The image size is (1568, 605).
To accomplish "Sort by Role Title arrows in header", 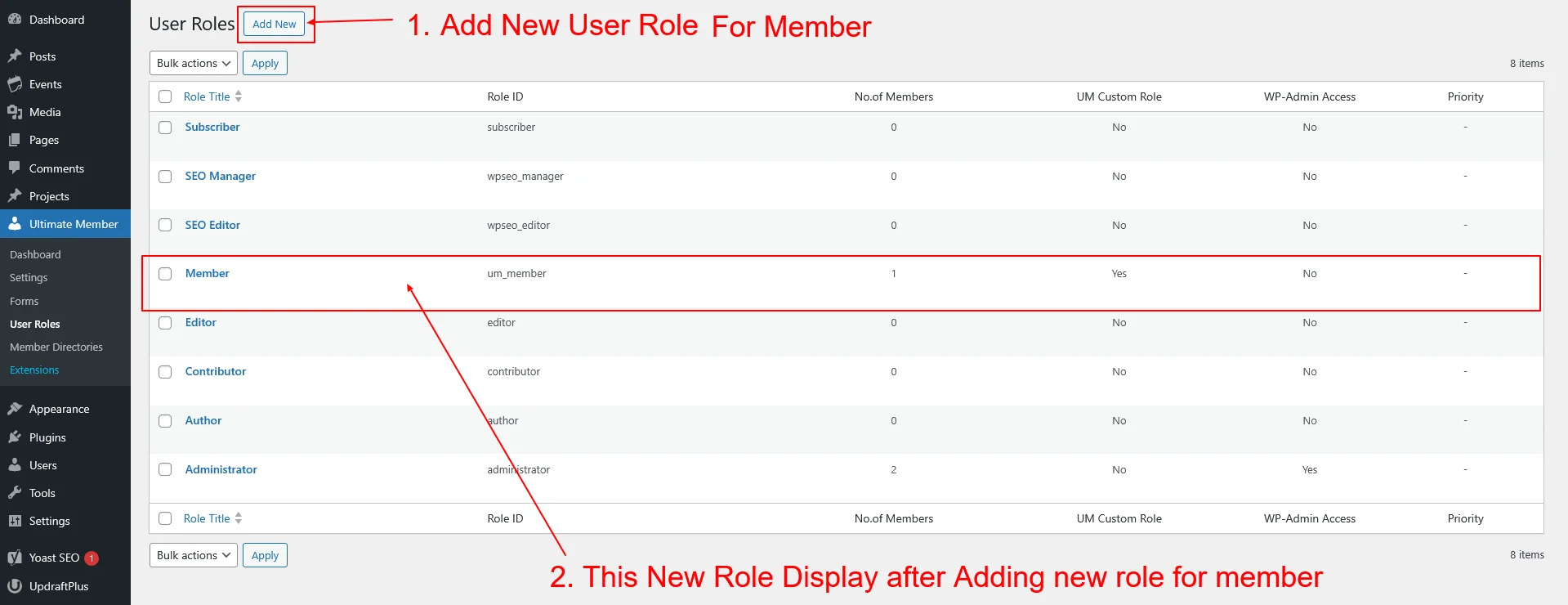I will [239, 96].
